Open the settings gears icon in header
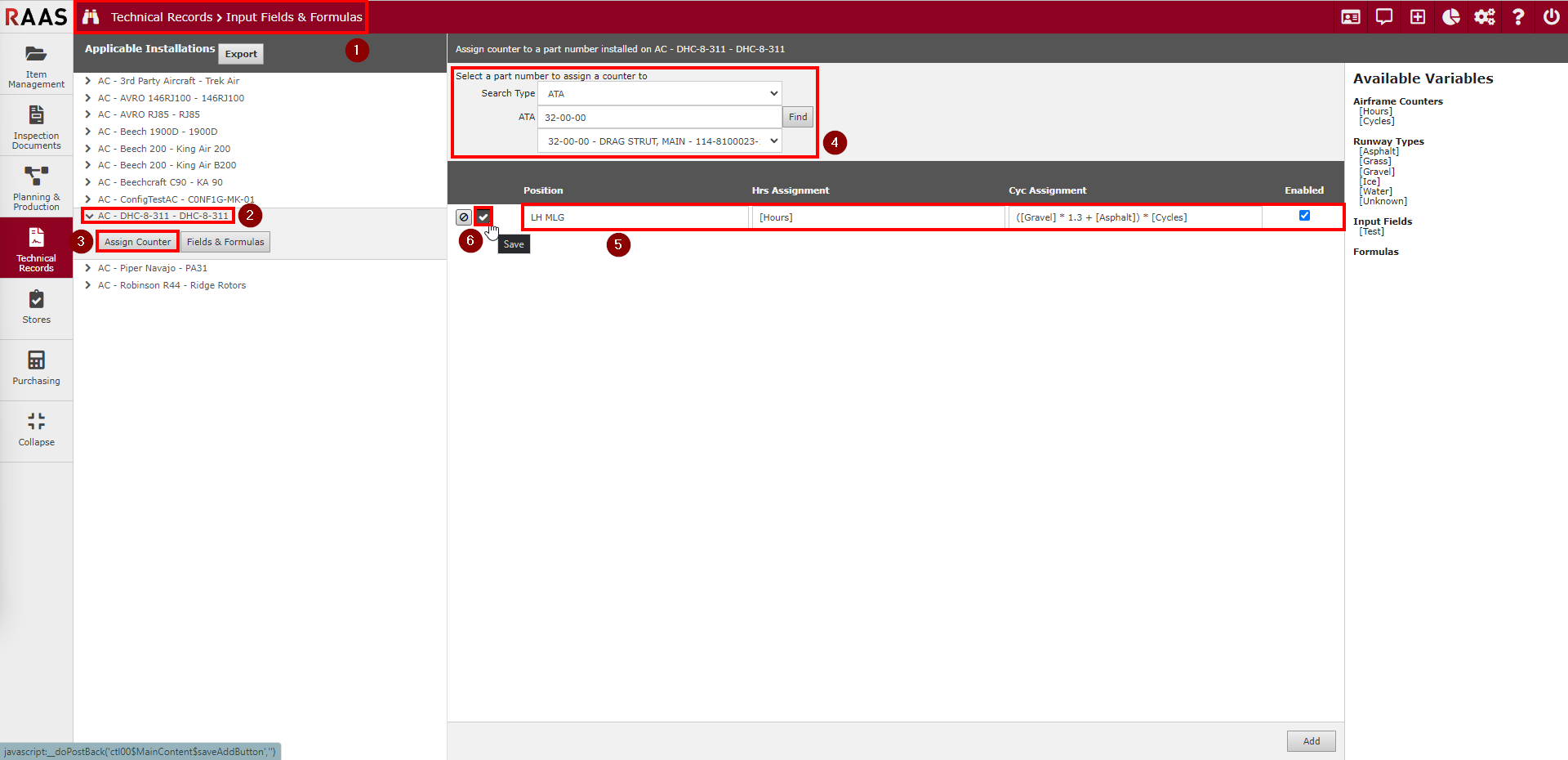Viewport: 1568px width, 760px height. click(x=1484, y=17)
